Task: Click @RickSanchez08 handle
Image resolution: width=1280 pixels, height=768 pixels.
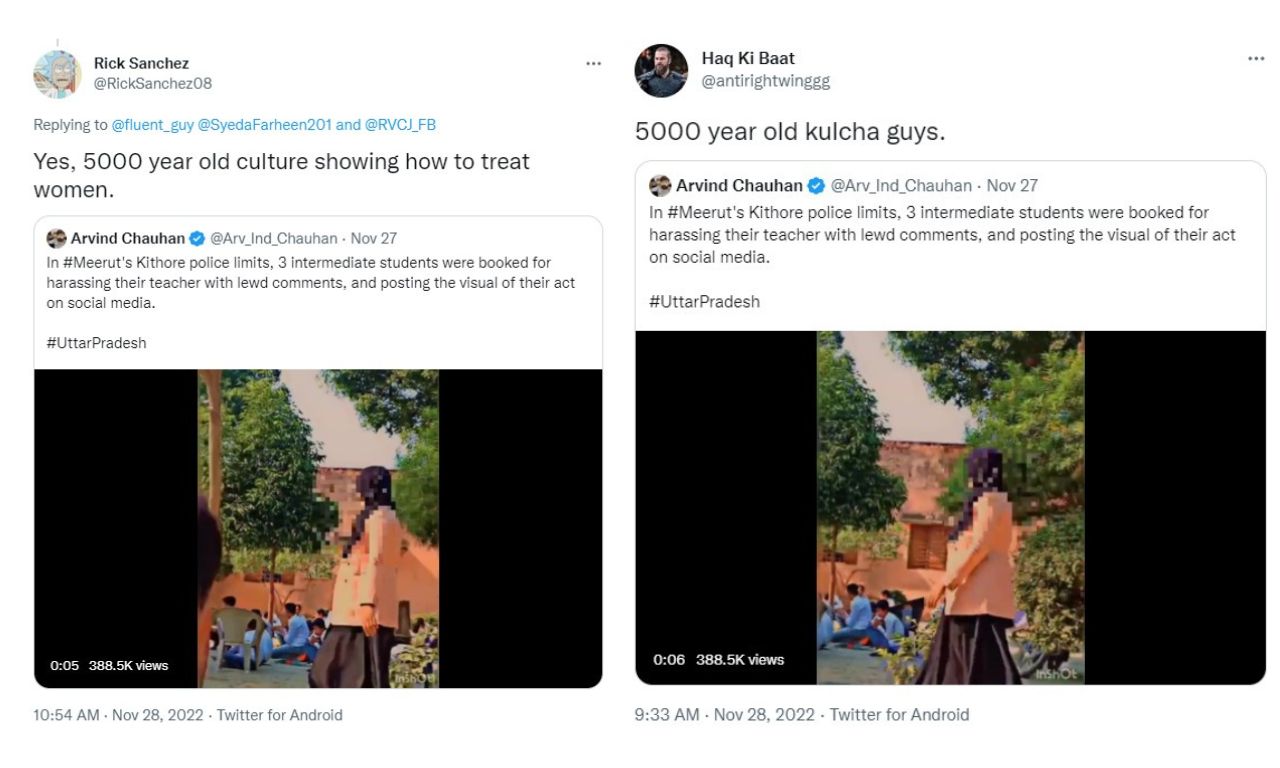Action: pyautogui.click(x=152, y=84)
